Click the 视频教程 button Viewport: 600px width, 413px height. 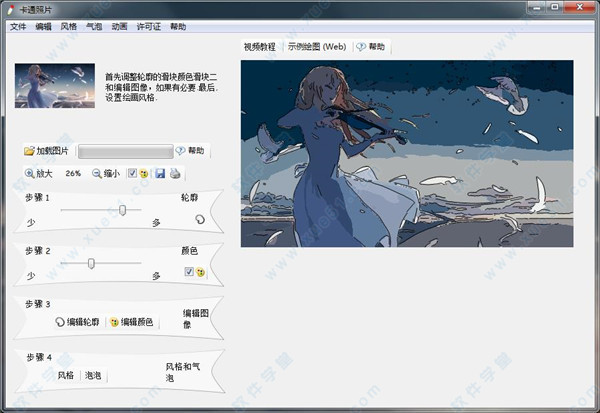[260, 47]
